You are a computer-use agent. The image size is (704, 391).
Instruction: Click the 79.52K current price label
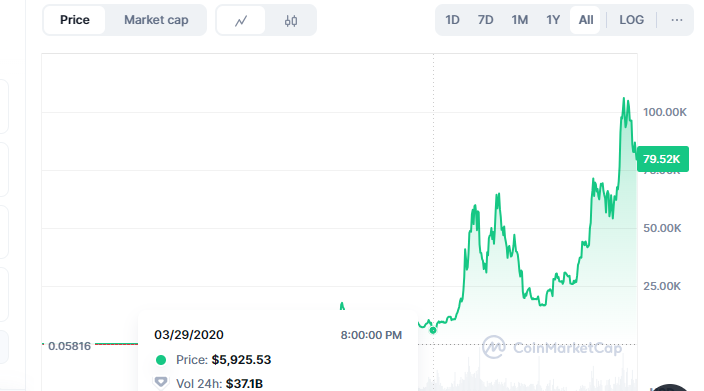coord(662,159)
